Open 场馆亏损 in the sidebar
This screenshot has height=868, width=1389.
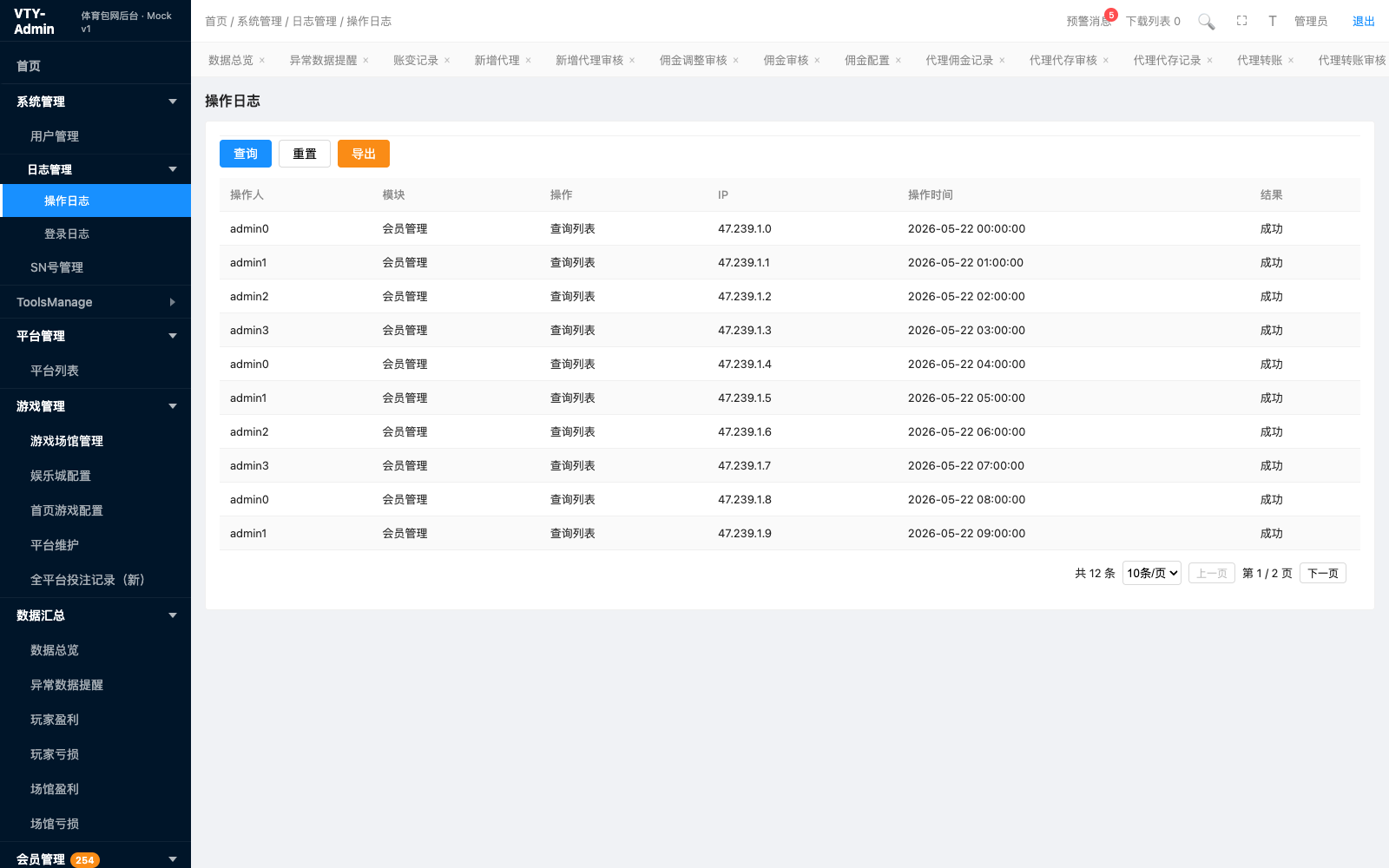(x=95, y=824)
